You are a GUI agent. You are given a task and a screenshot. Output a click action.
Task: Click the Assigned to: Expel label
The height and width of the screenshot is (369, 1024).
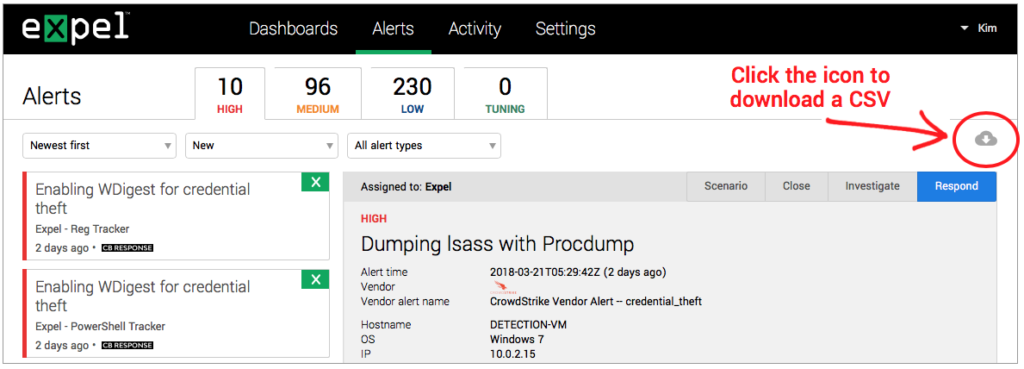click(406, 187)
